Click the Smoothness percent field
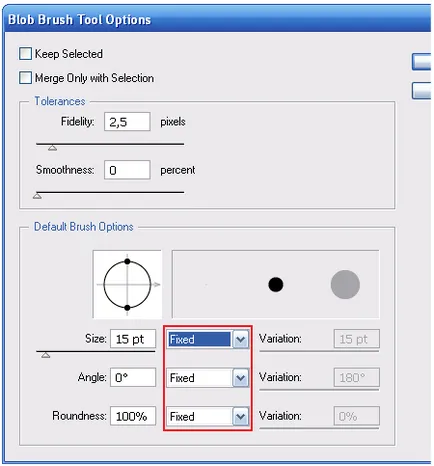 click(x=127, y=170)
